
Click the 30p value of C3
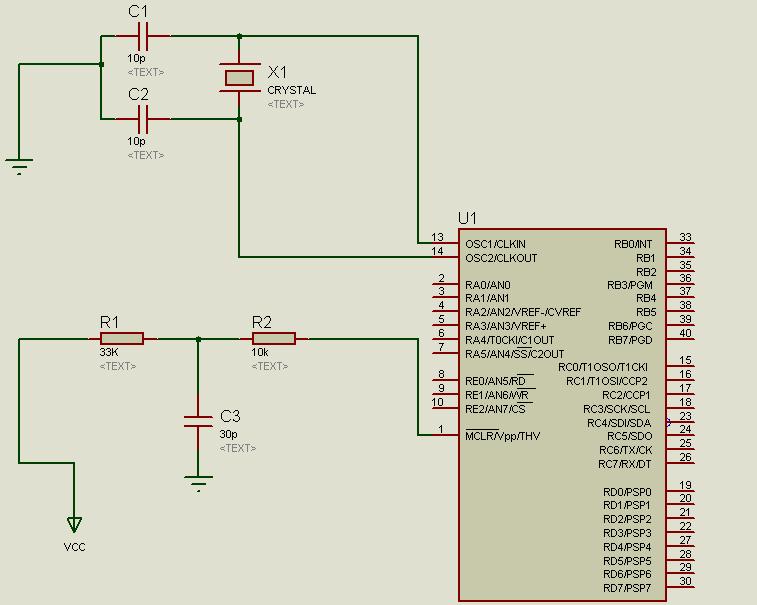tap(228, 434)
